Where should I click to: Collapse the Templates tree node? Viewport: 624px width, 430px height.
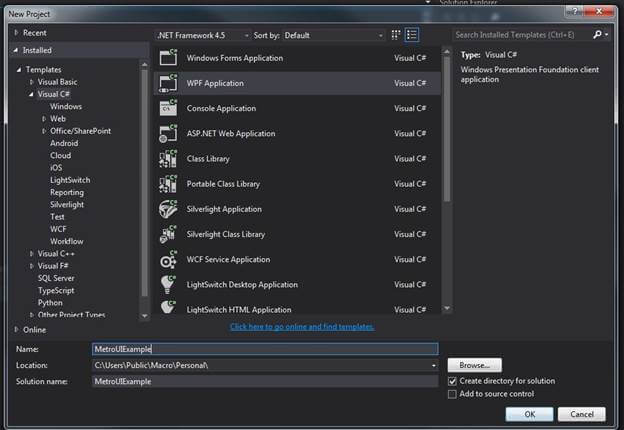pos(19,70)
